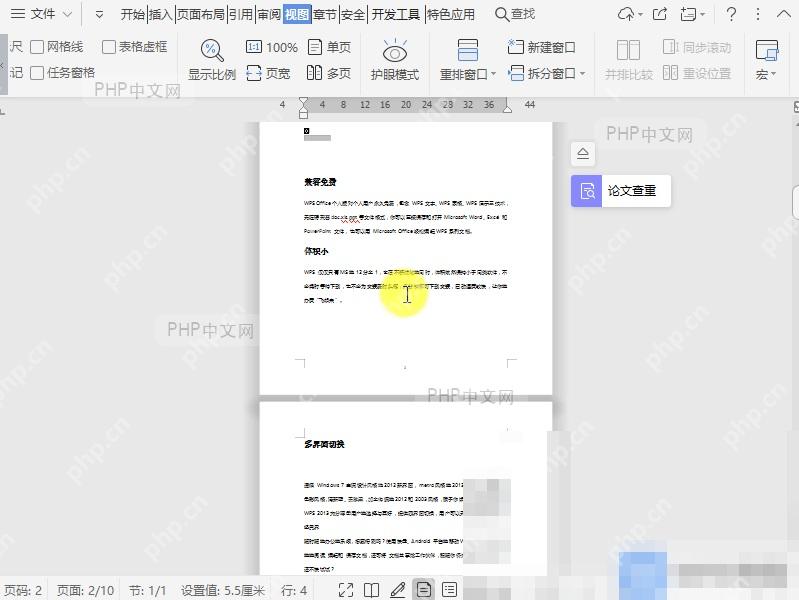Open the 特色应用 tab
799x600 pixels.
(450, 14)
